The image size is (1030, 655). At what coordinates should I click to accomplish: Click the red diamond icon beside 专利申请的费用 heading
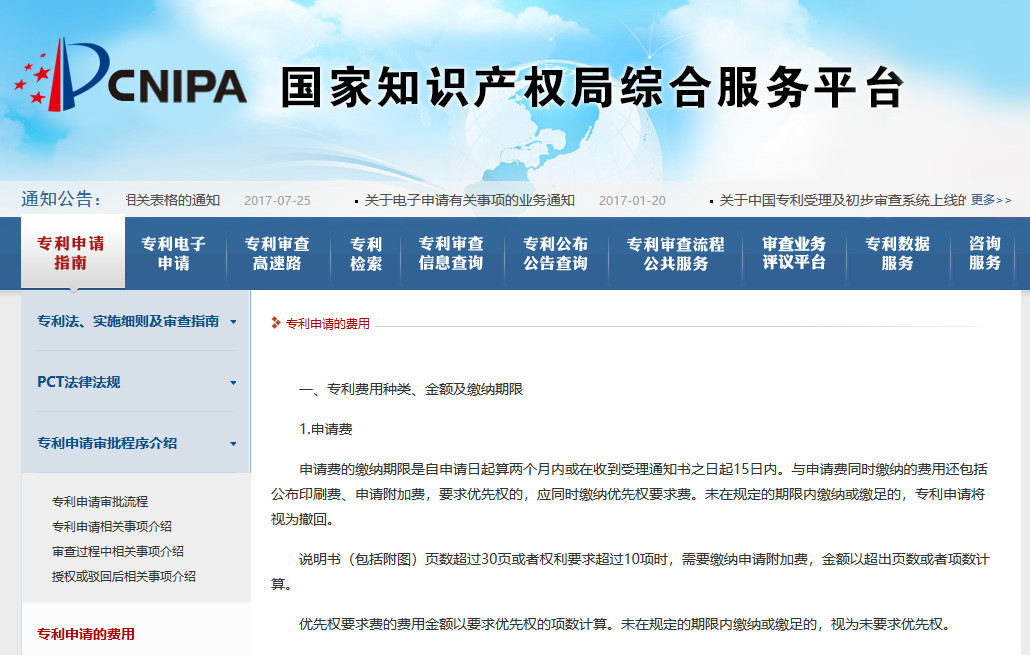tap(276, 323)
